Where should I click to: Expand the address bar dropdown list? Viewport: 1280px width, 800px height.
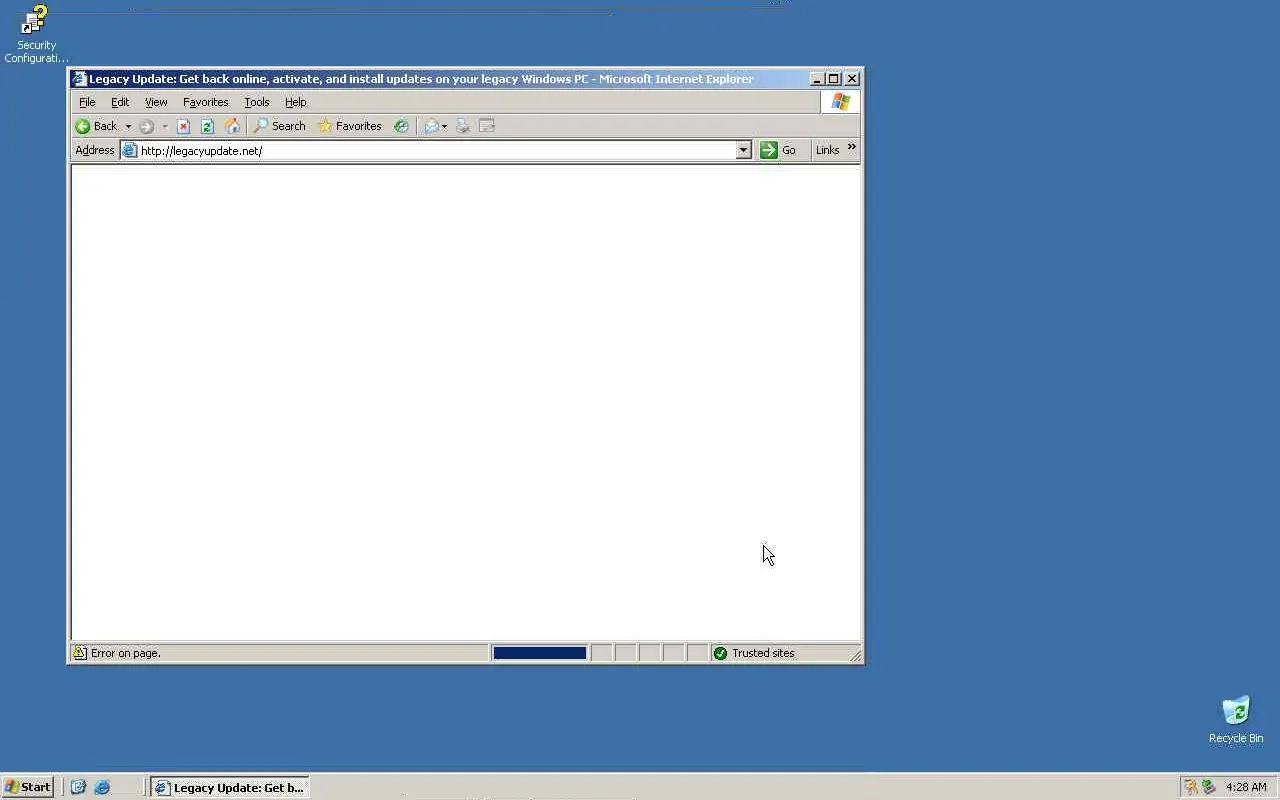(743, 150)
